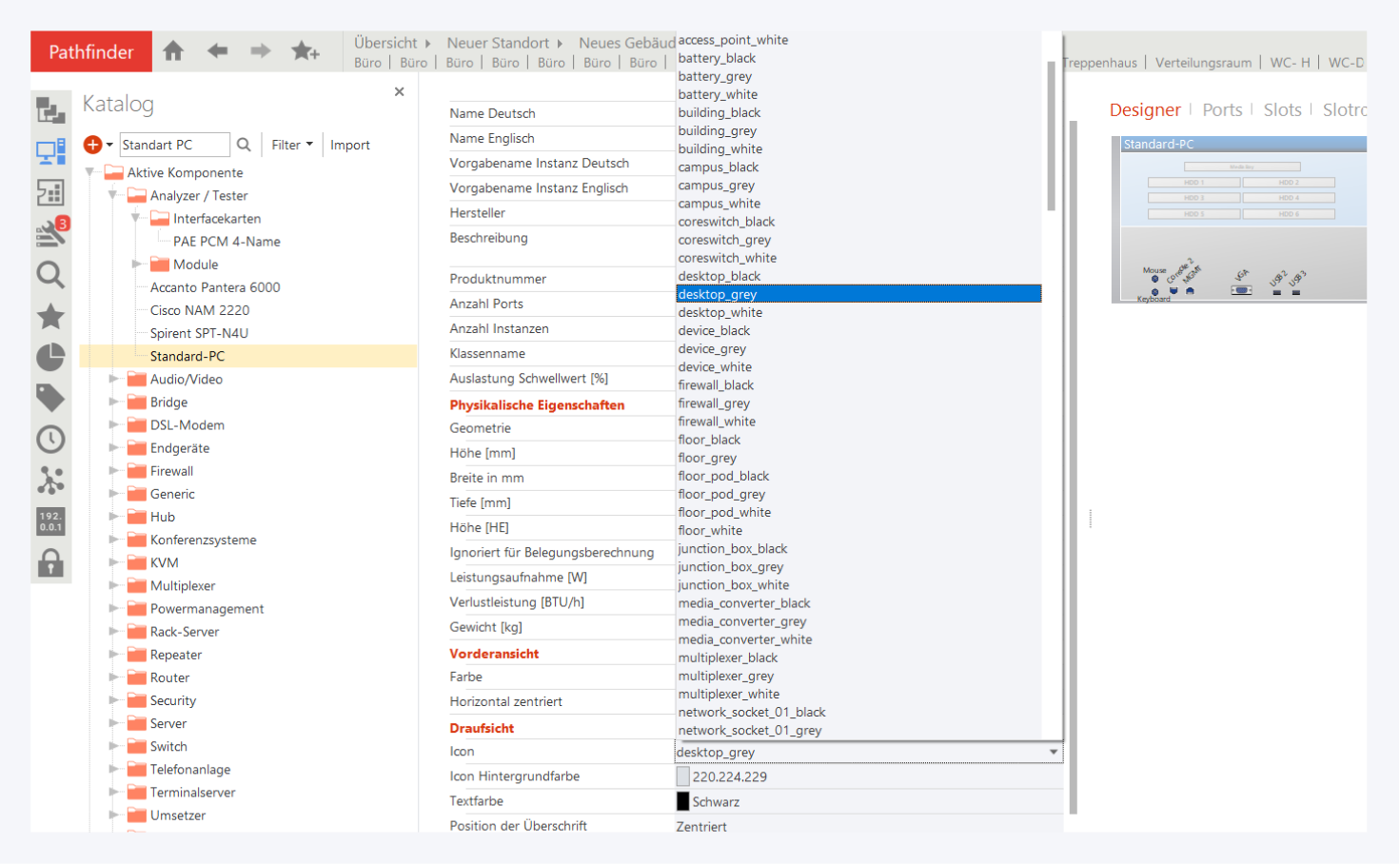
Task: Click the Icon Hintergrundfarbe grey color swatch
Action: [x=682, y=776]
